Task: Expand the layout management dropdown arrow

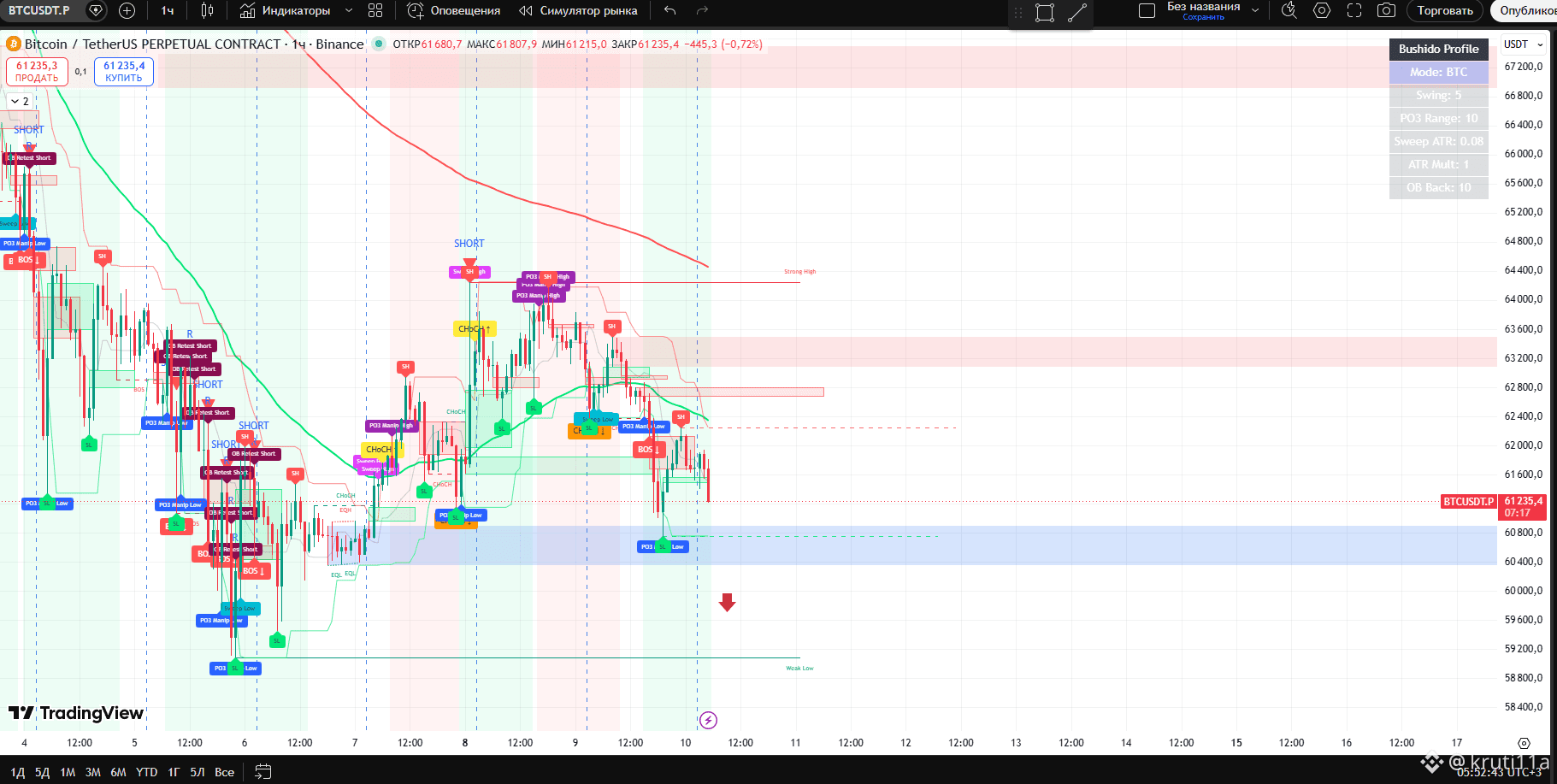Action: [x=1255, y=10]
